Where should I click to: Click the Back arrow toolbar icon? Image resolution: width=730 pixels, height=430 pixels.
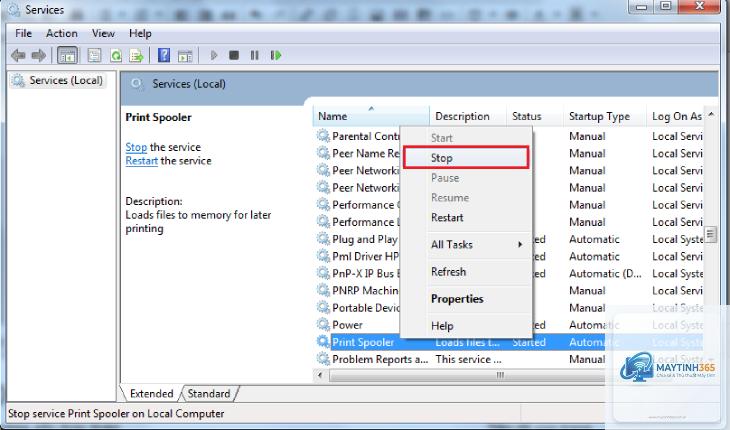point(18,56)
